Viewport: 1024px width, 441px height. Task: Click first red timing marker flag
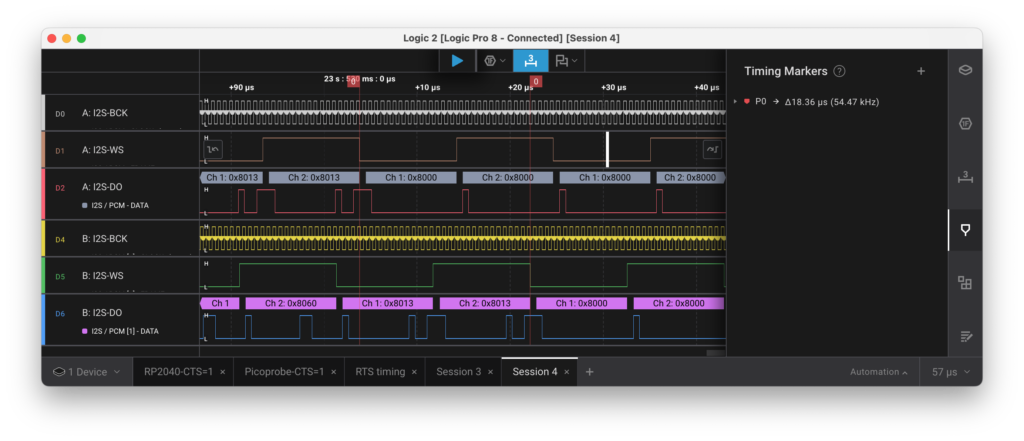coord(353,82)
